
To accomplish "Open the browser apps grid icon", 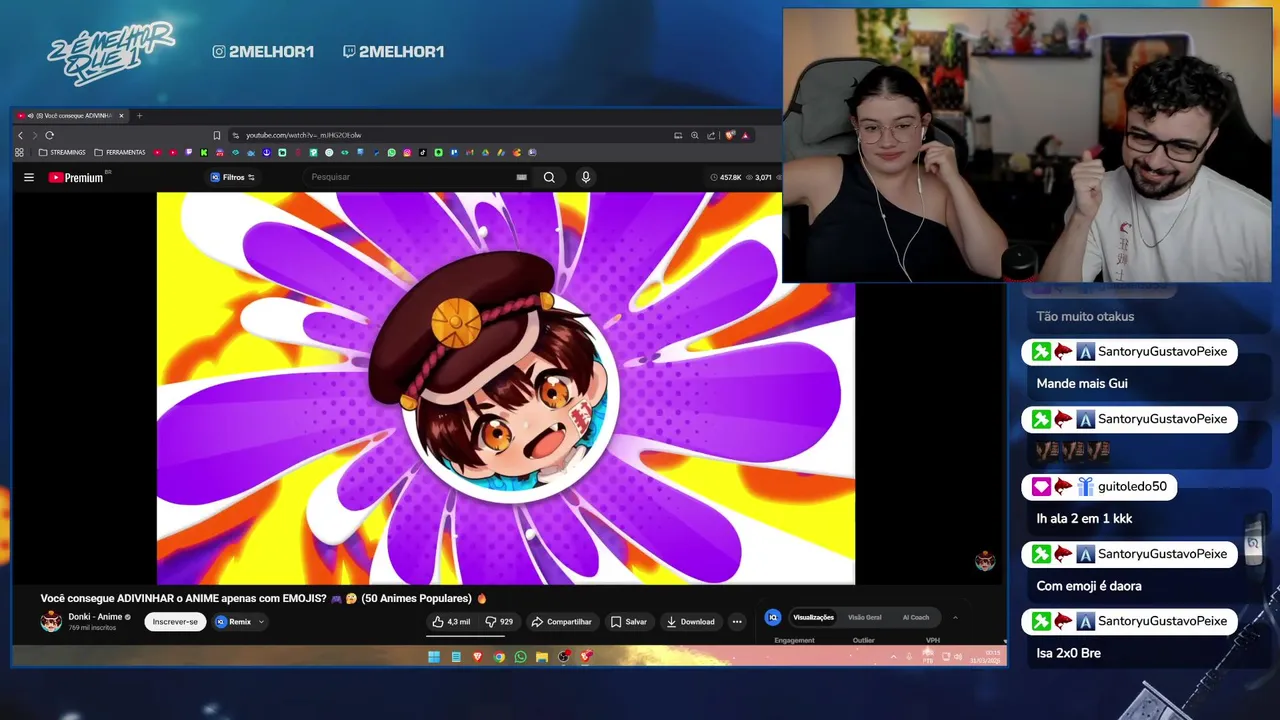I will point(19,152).
